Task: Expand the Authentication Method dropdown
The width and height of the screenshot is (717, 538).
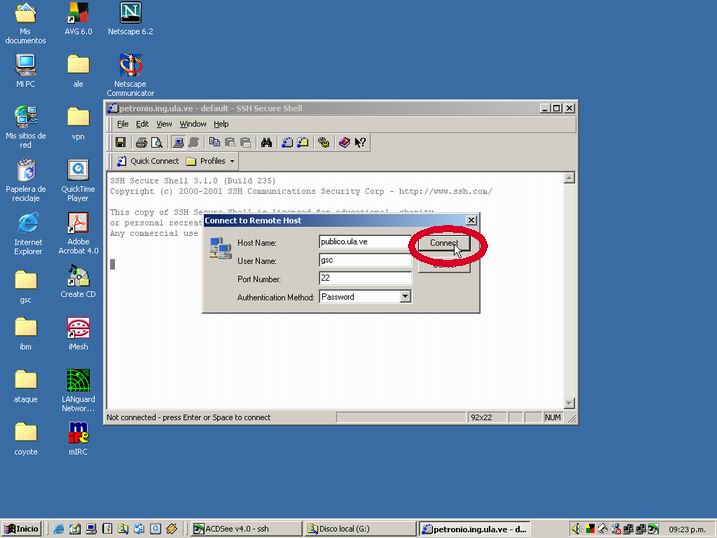Action: click(x=405, y=297)
